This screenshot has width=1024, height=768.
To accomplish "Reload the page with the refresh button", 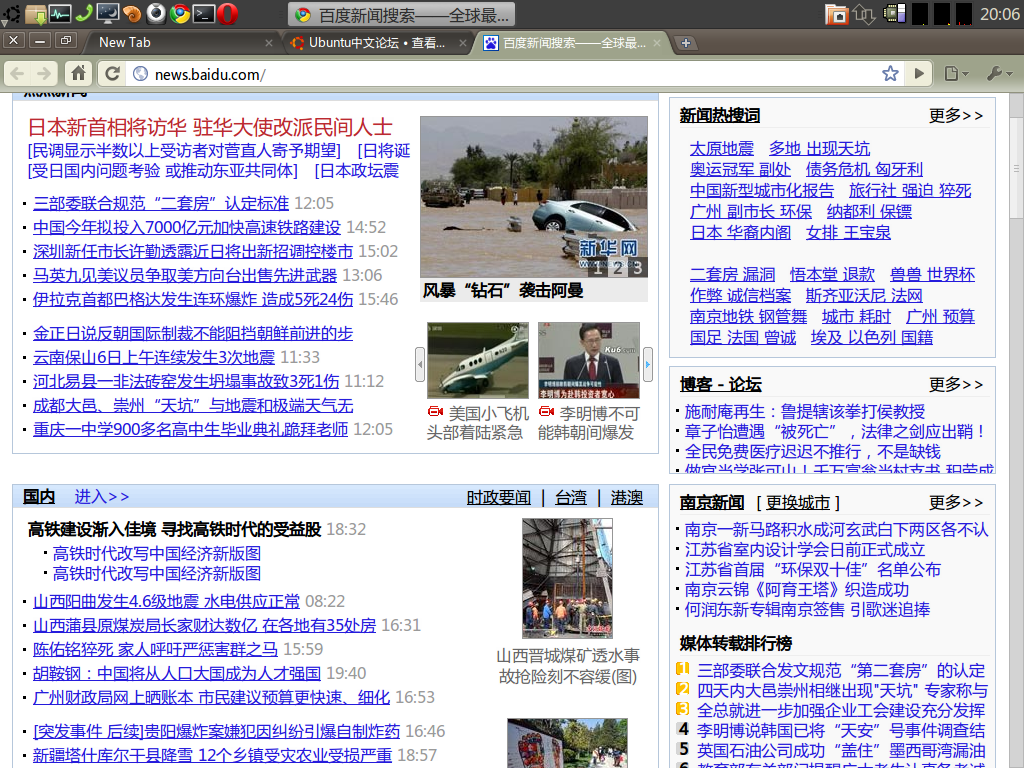I will point(112,74).
